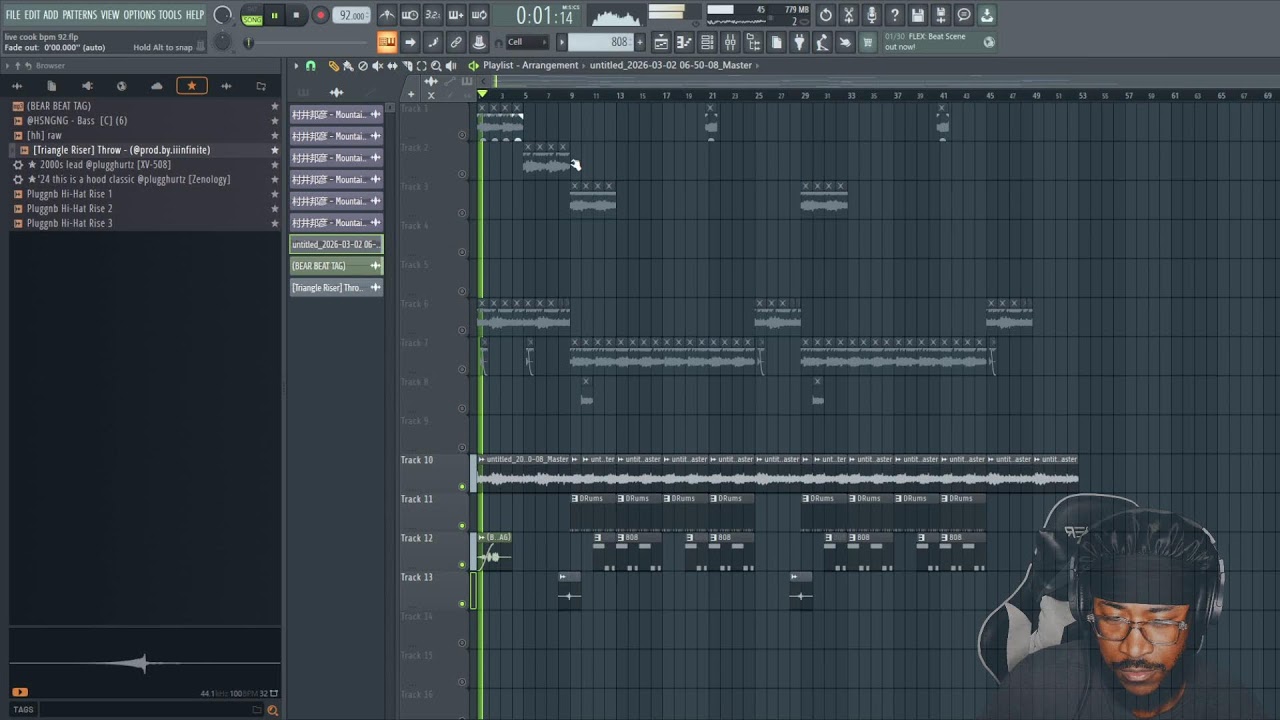1280x720 pixels.
Task: Open the FILE menu
Action: point(13,15)
